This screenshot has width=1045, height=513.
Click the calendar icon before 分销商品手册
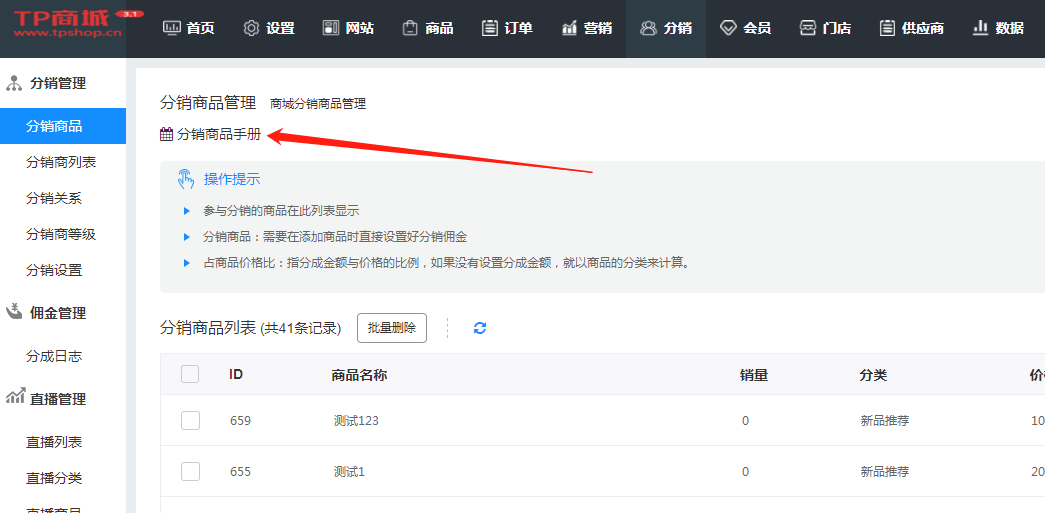click(x=166, y=134)
